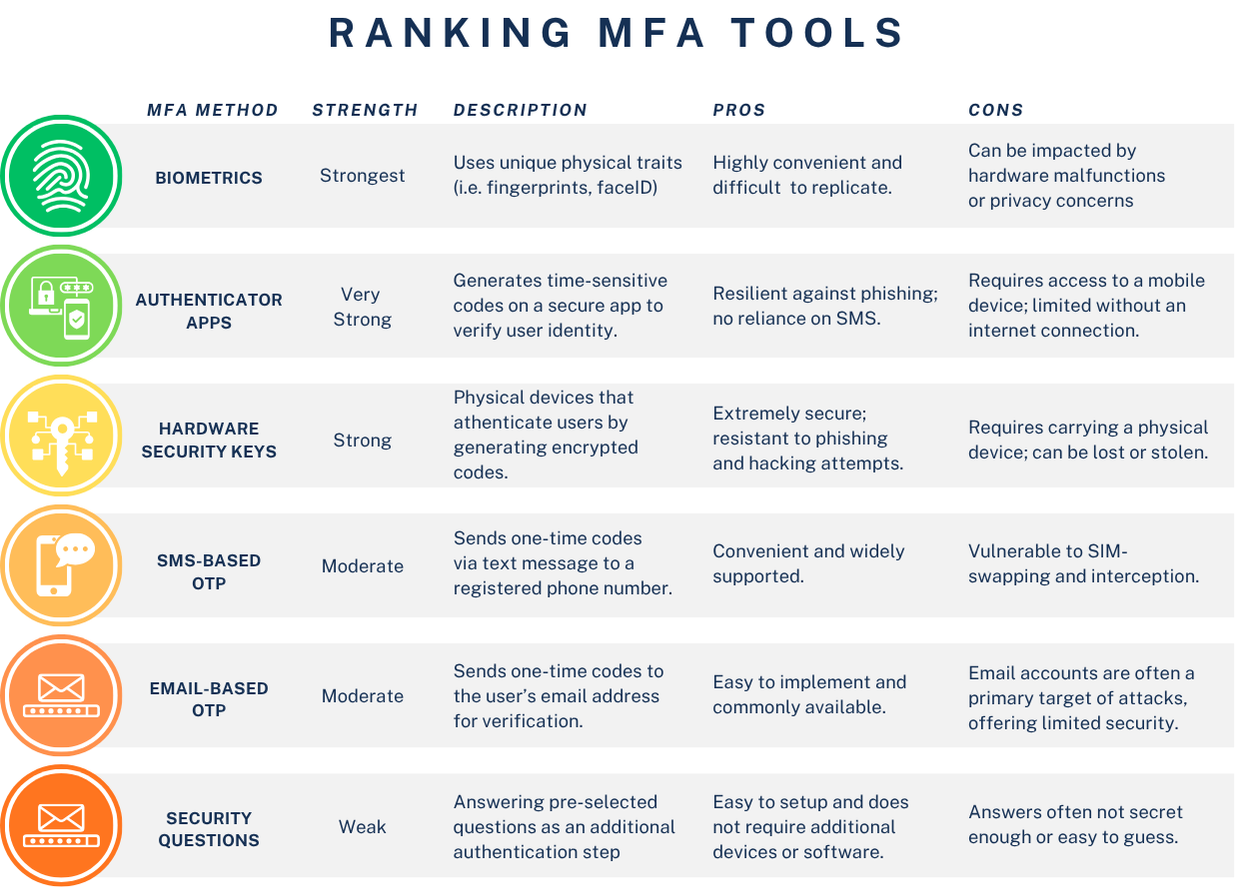Select the MFA Method column header
The image size is (1235, 887).
pos(213,110)
